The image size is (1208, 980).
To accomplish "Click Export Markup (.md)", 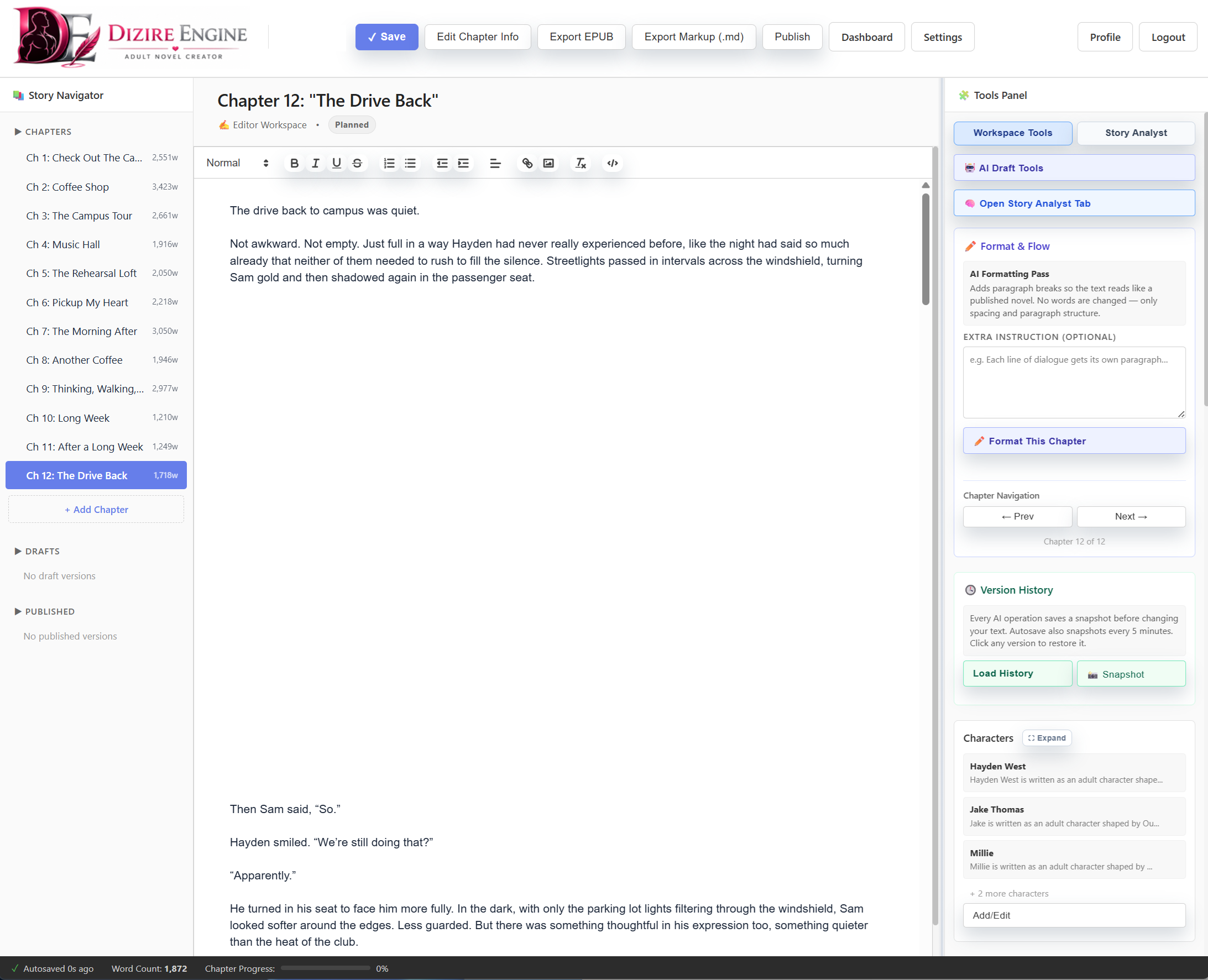I will tap(694, 36).
